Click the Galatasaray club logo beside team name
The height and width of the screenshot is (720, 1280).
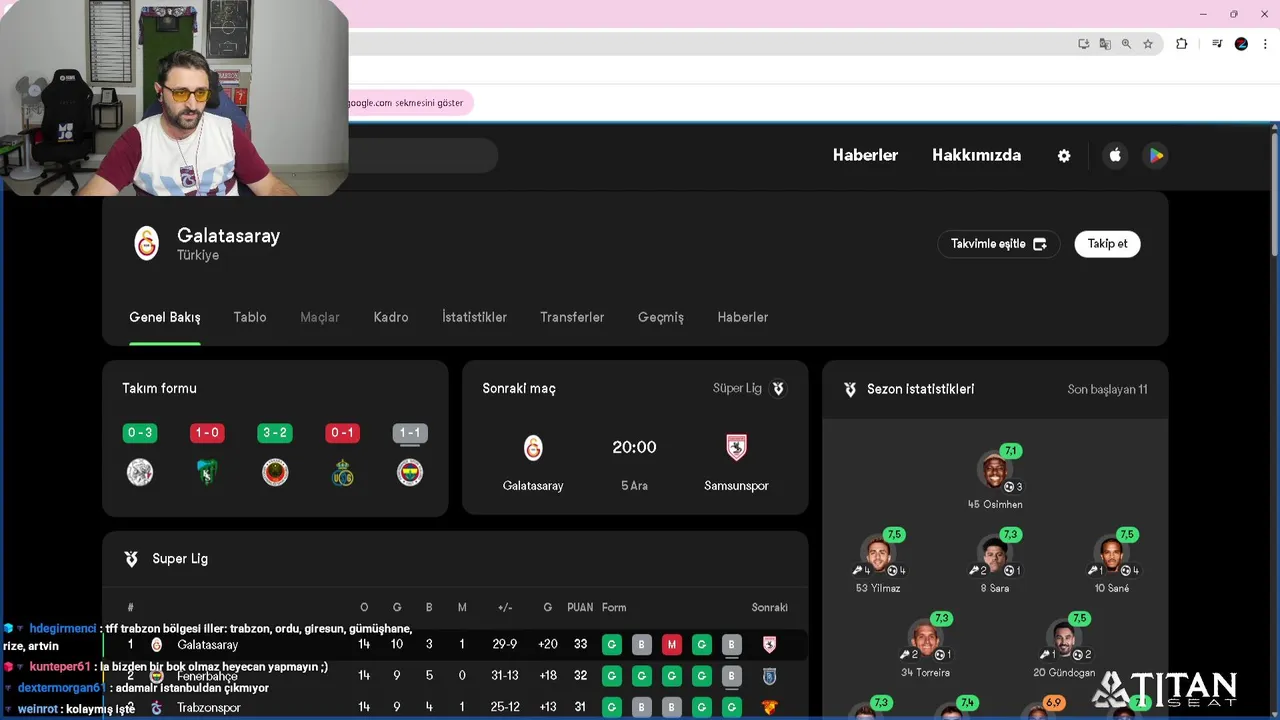click(147, 244)
